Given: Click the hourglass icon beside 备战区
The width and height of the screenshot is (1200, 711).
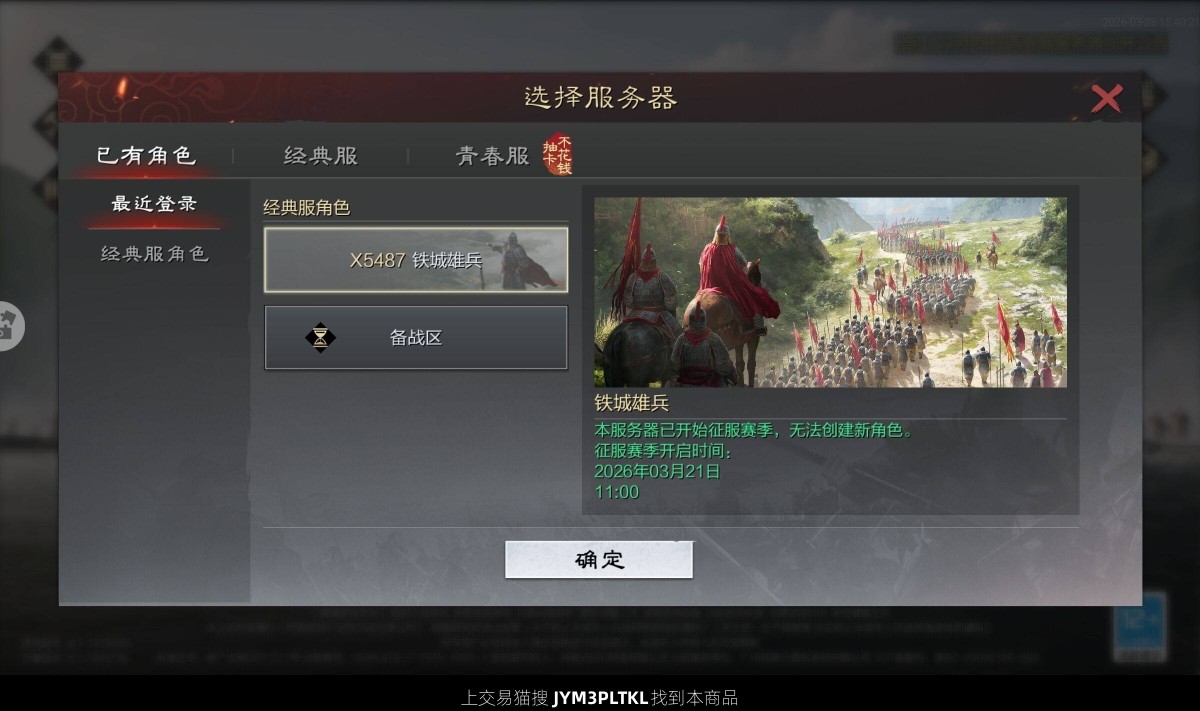Looking at the screenshot, I should pyautogui.click(x=320, y=338).
